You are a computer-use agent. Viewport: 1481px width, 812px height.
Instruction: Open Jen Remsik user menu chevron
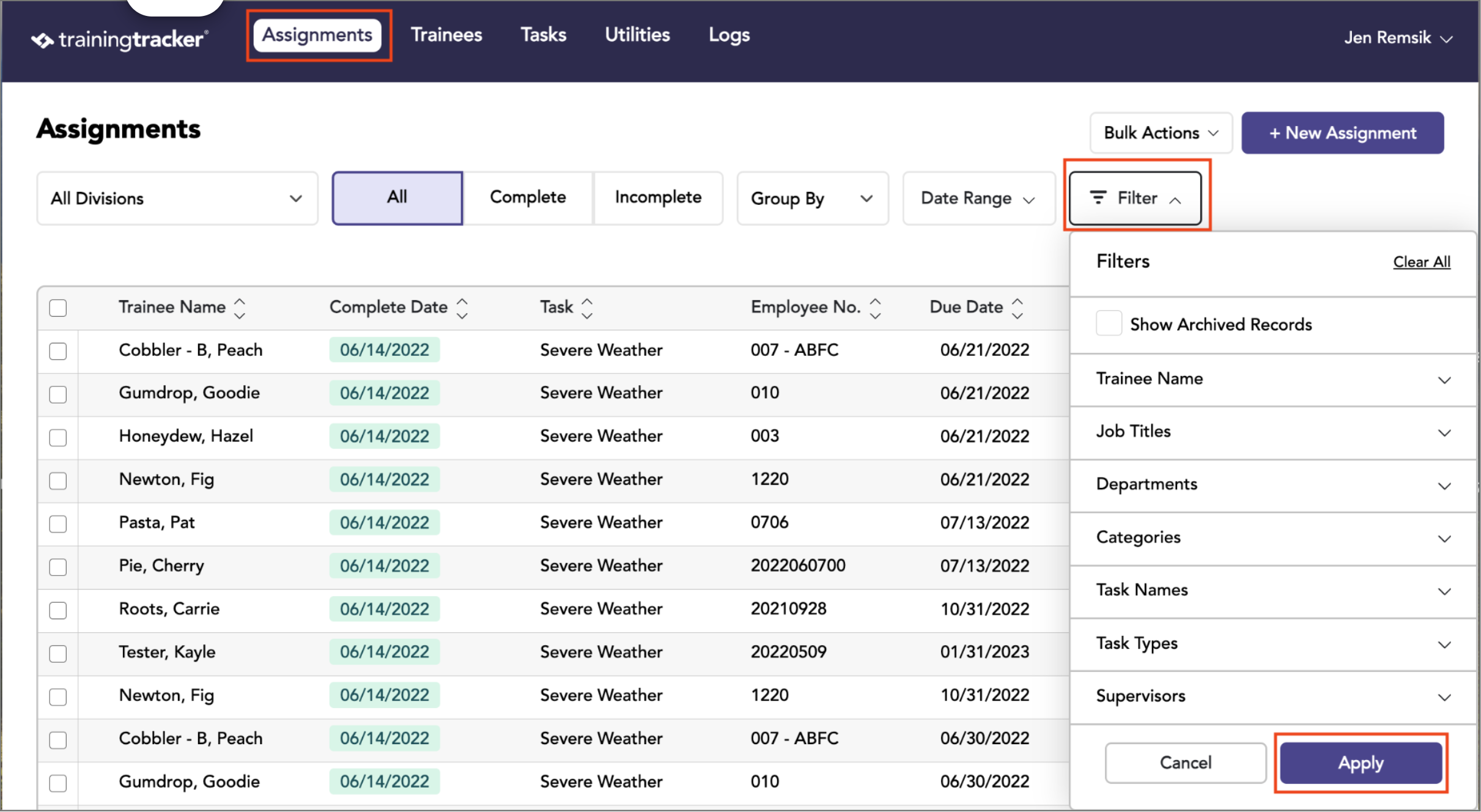(1447, 39)
